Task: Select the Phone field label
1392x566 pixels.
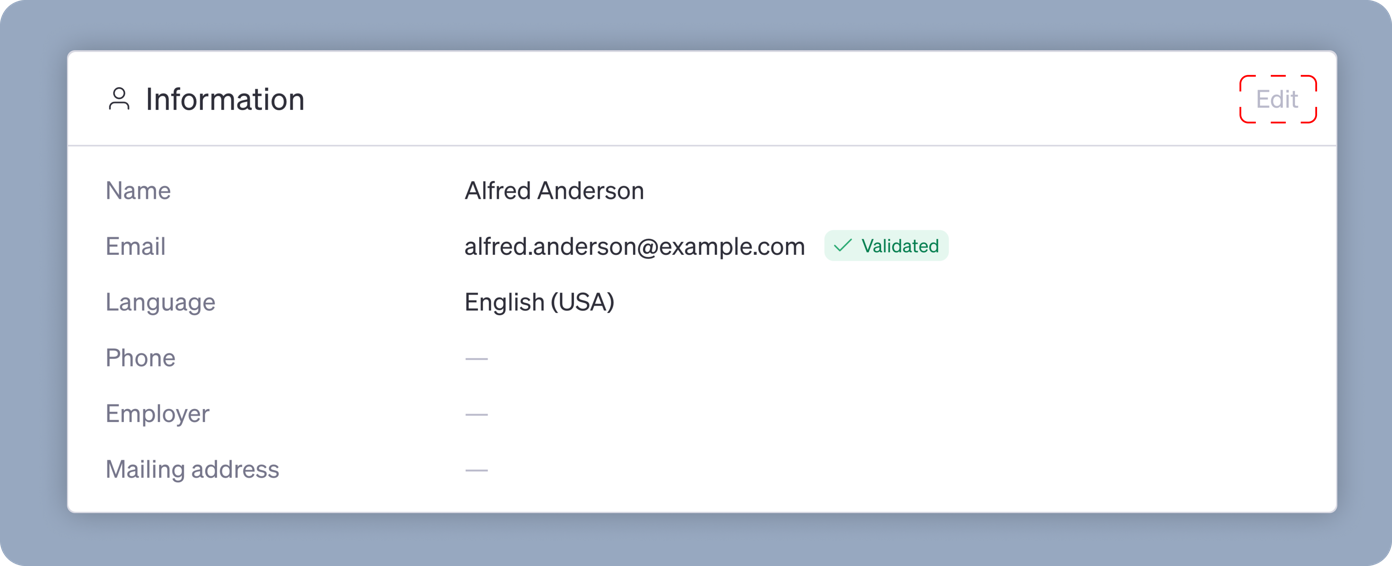Action: [x=140, y=358]
